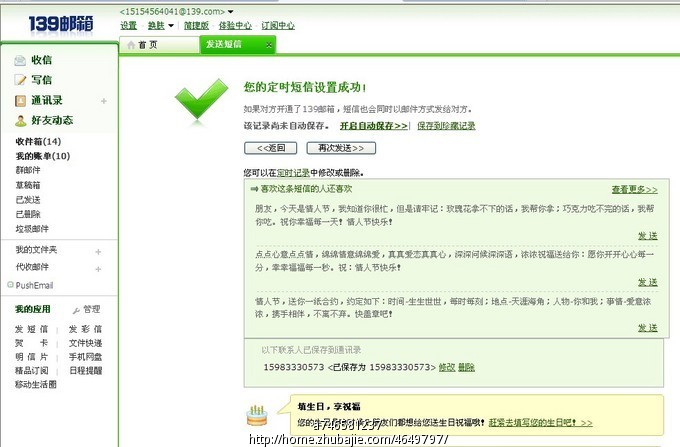Click the home icon on 首页 tab

pyautogui.click(x=131, y=45)
